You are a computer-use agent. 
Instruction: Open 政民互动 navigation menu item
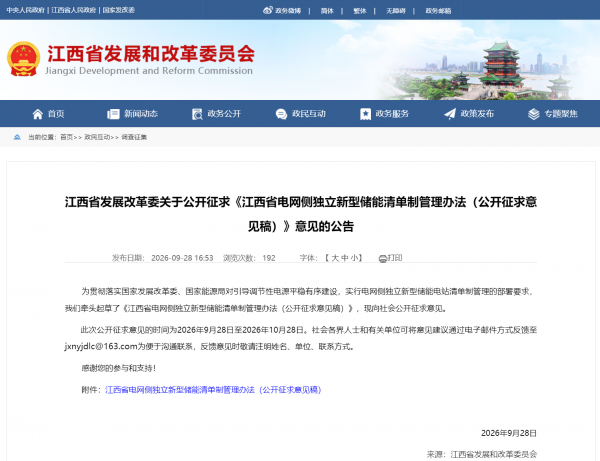tap(309, 114)
